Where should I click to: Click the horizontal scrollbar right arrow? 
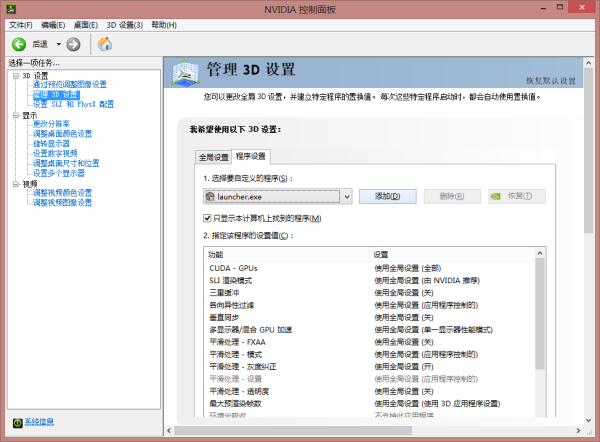578,431
